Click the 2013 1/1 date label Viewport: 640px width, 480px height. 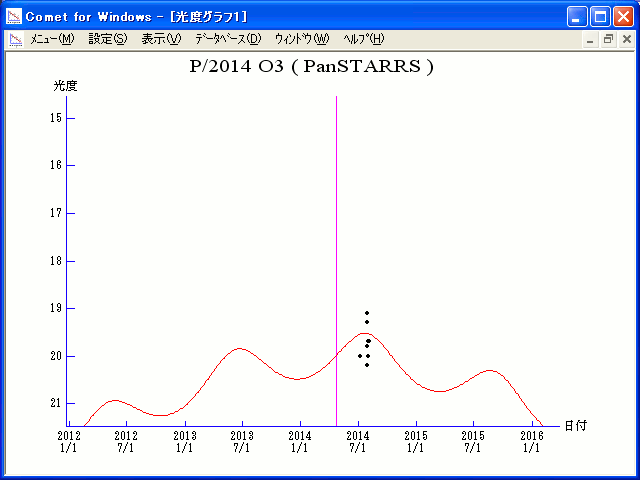pos(185,442)
